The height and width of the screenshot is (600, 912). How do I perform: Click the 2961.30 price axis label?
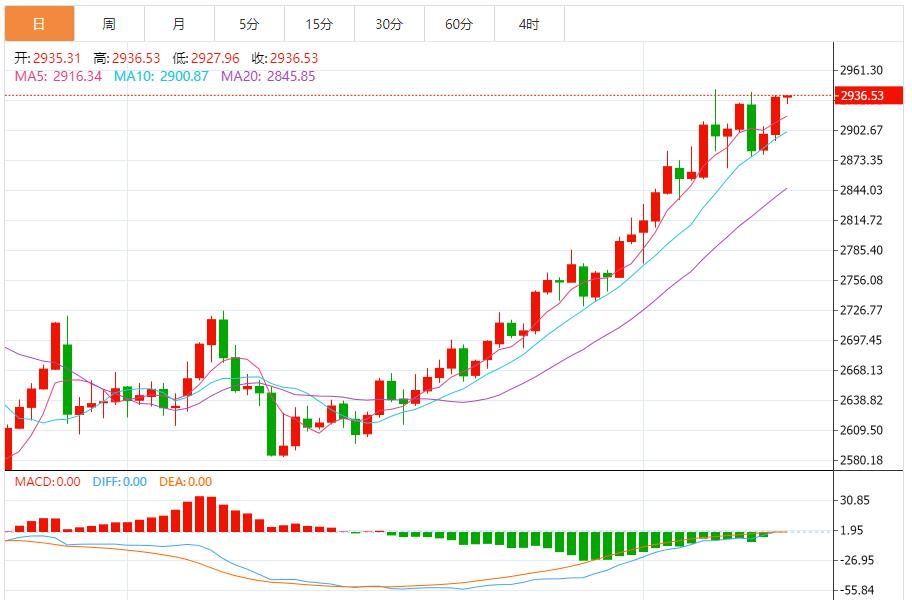pos(861,70)
